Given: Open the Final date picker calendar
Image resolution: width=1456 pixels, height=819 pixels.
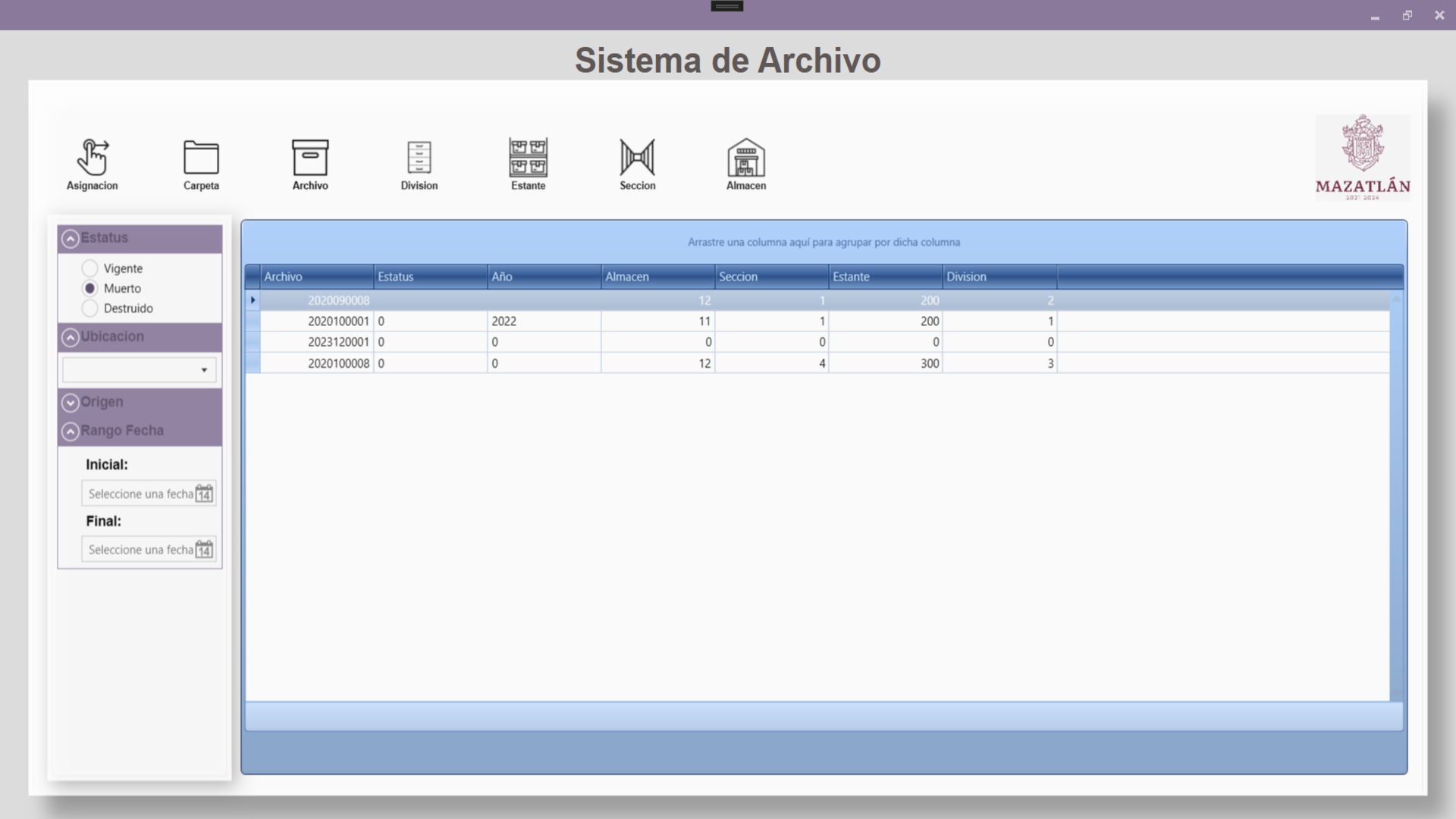Looking at the screenshot, I should (x=203, y=549).
